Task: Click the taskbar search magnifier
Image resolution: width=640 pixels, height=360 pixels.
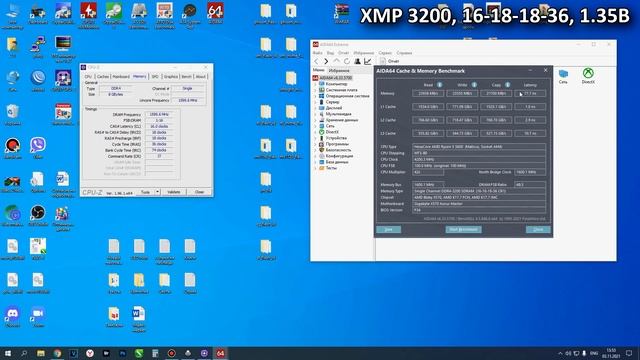Action: point(24,353)
